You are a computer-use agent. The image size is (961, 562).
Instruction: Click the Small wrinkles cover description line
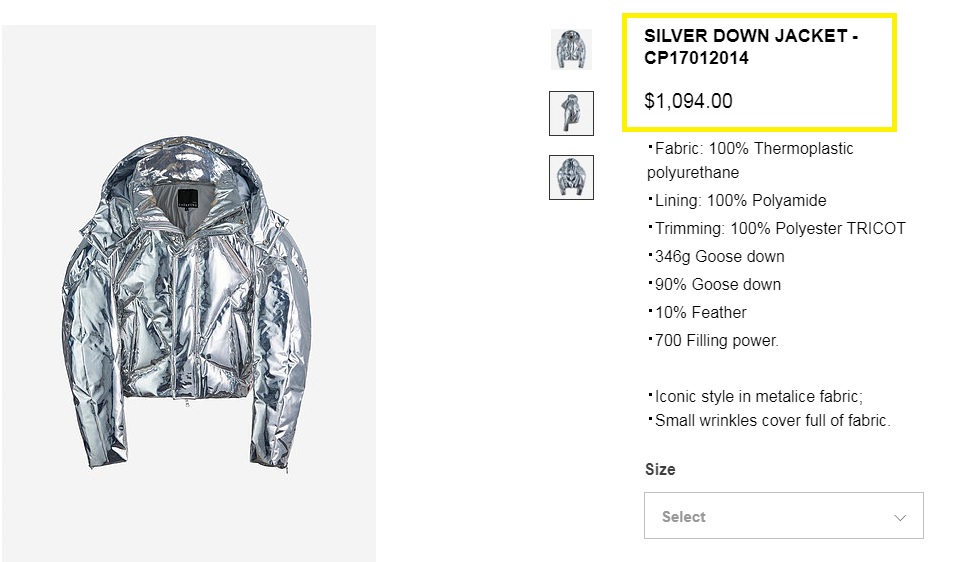click(768, 420)
